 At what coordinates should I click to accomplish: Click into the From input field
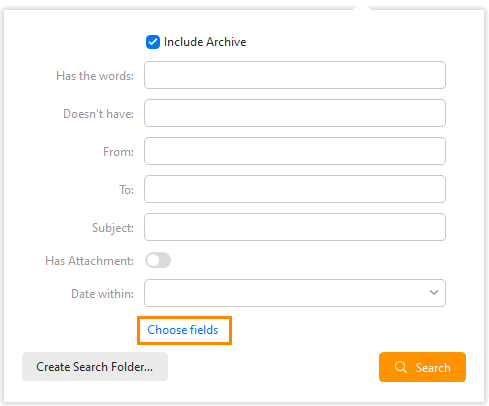295,151
